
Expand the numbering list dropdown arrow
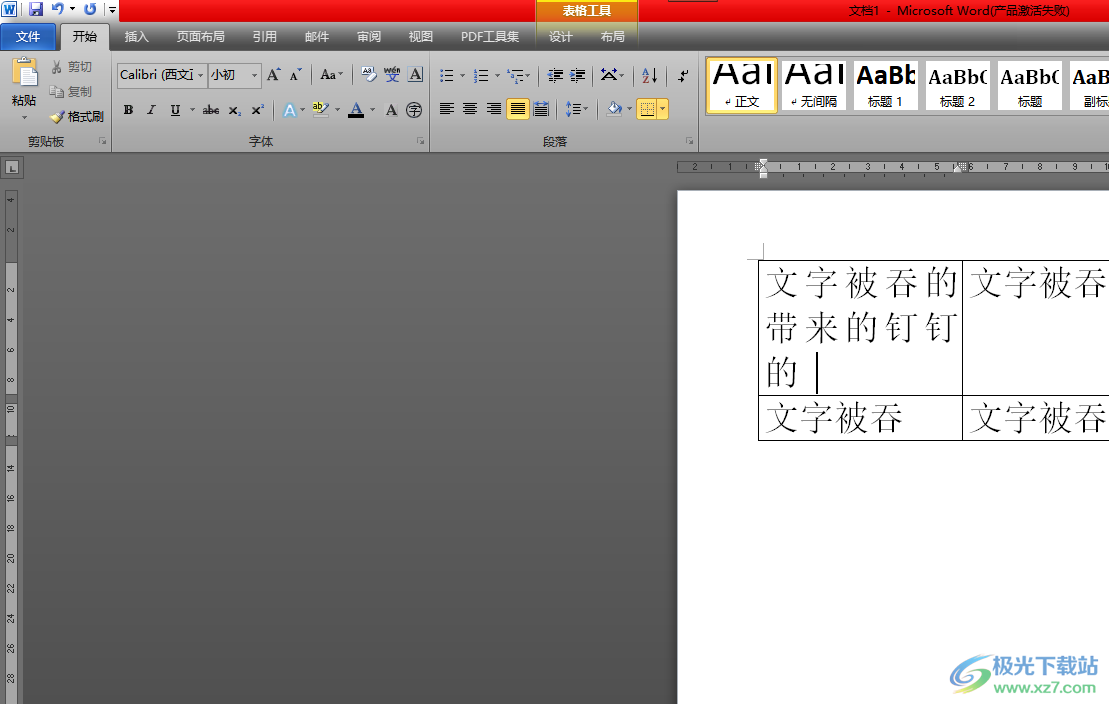497,76
